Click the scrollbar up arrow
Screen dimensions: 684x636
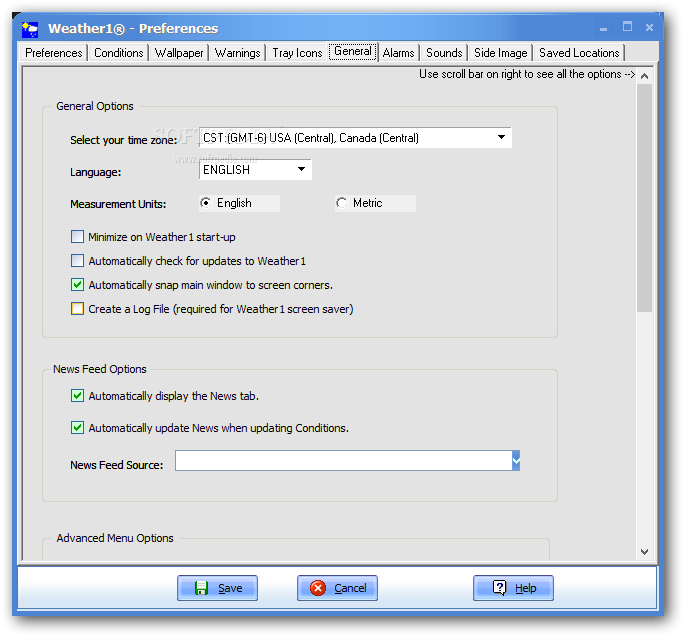click(x=644, y=76)
